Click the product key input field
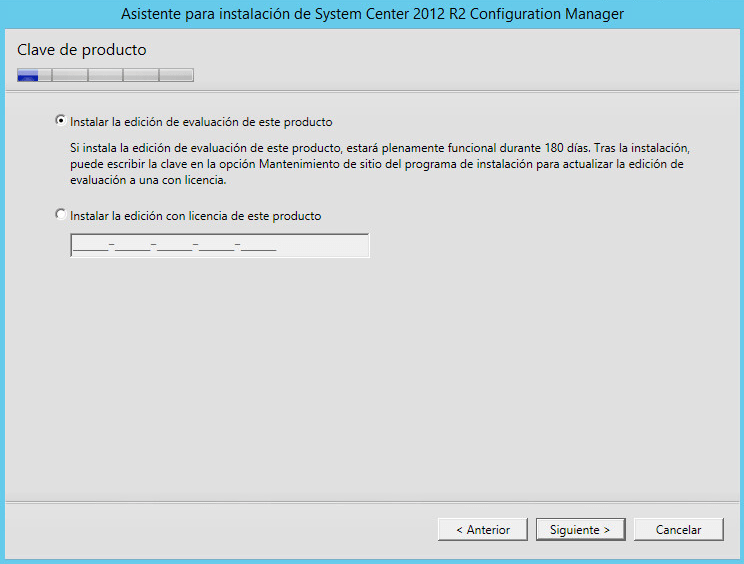744x564 pixels. click(x=219, y=245)
